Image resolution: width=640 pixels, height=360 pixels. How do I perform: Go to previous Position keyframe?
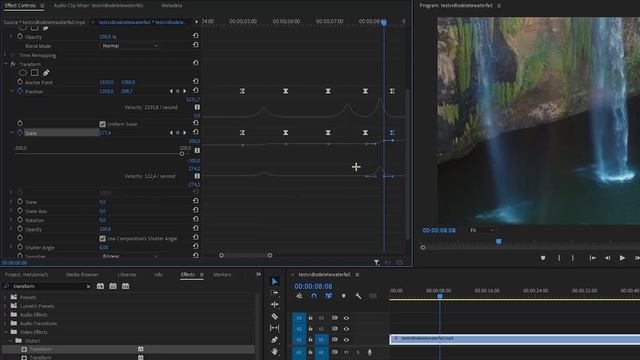[171, 91]
